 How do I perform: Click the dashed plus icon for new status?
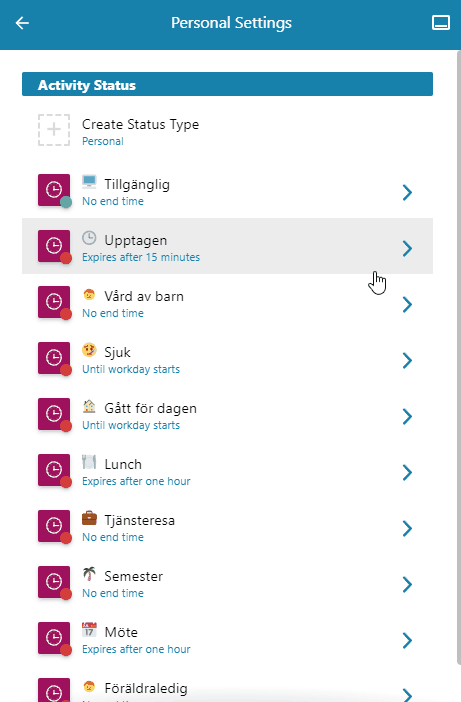54,130
